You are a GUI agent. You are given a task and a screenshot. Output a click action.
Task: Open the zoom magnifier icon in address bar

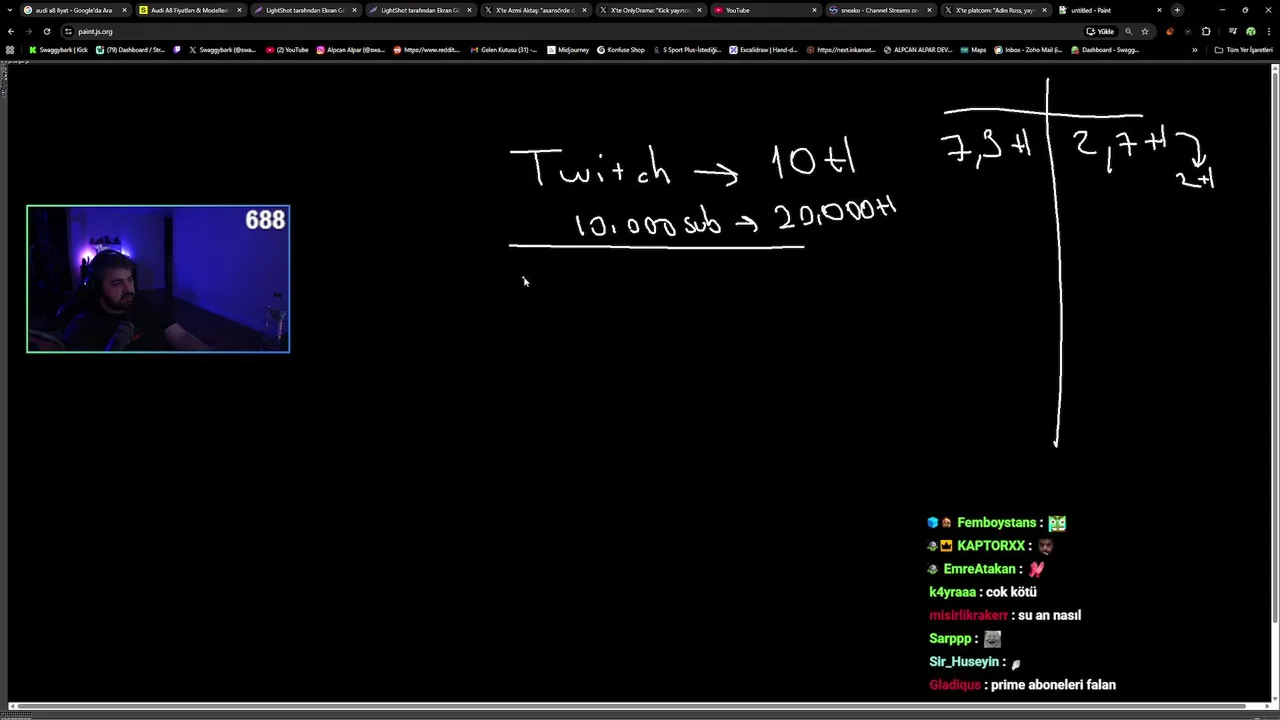1129,31
